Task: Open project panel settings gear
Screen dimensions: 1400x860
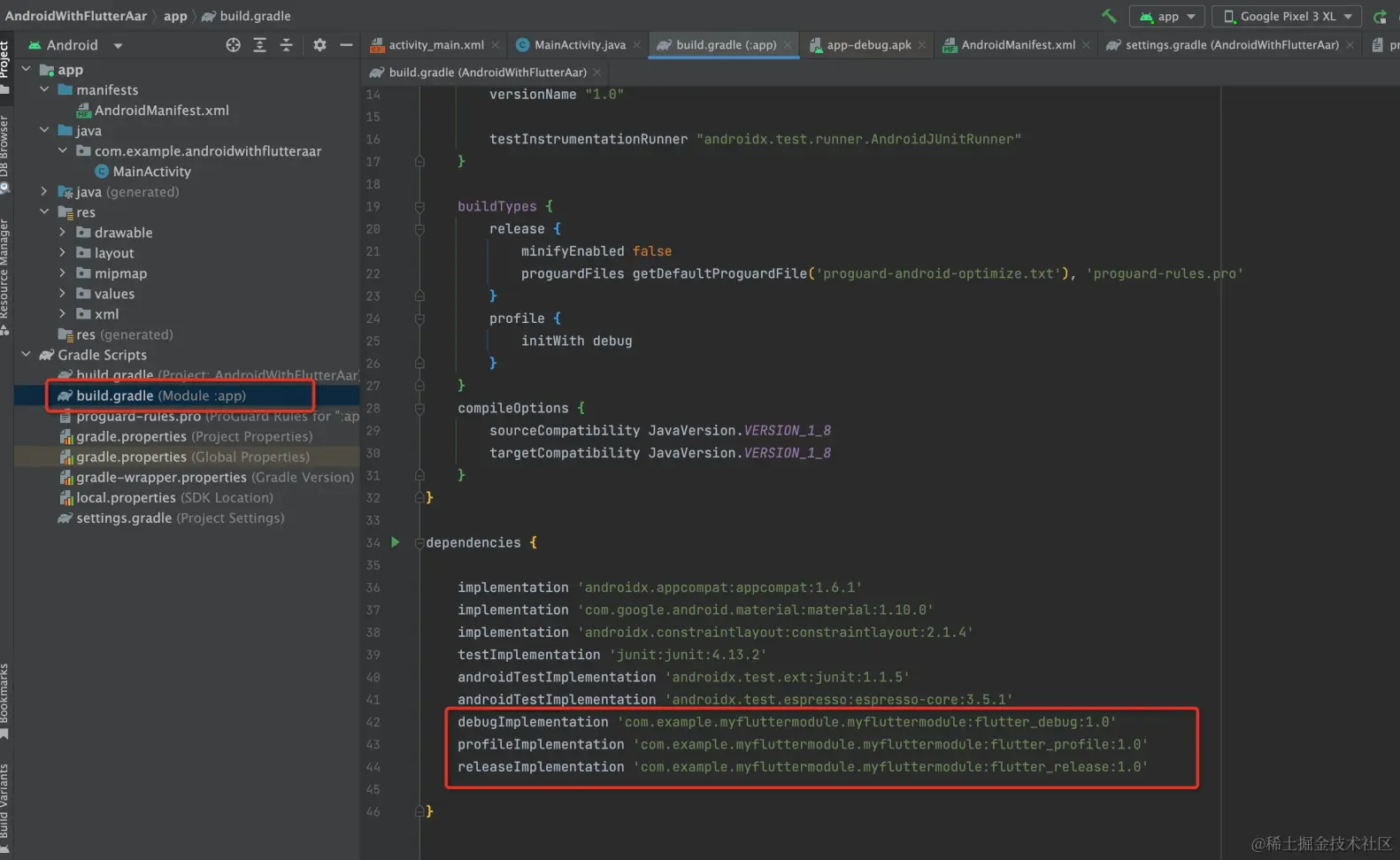Action: click(319, 45)
